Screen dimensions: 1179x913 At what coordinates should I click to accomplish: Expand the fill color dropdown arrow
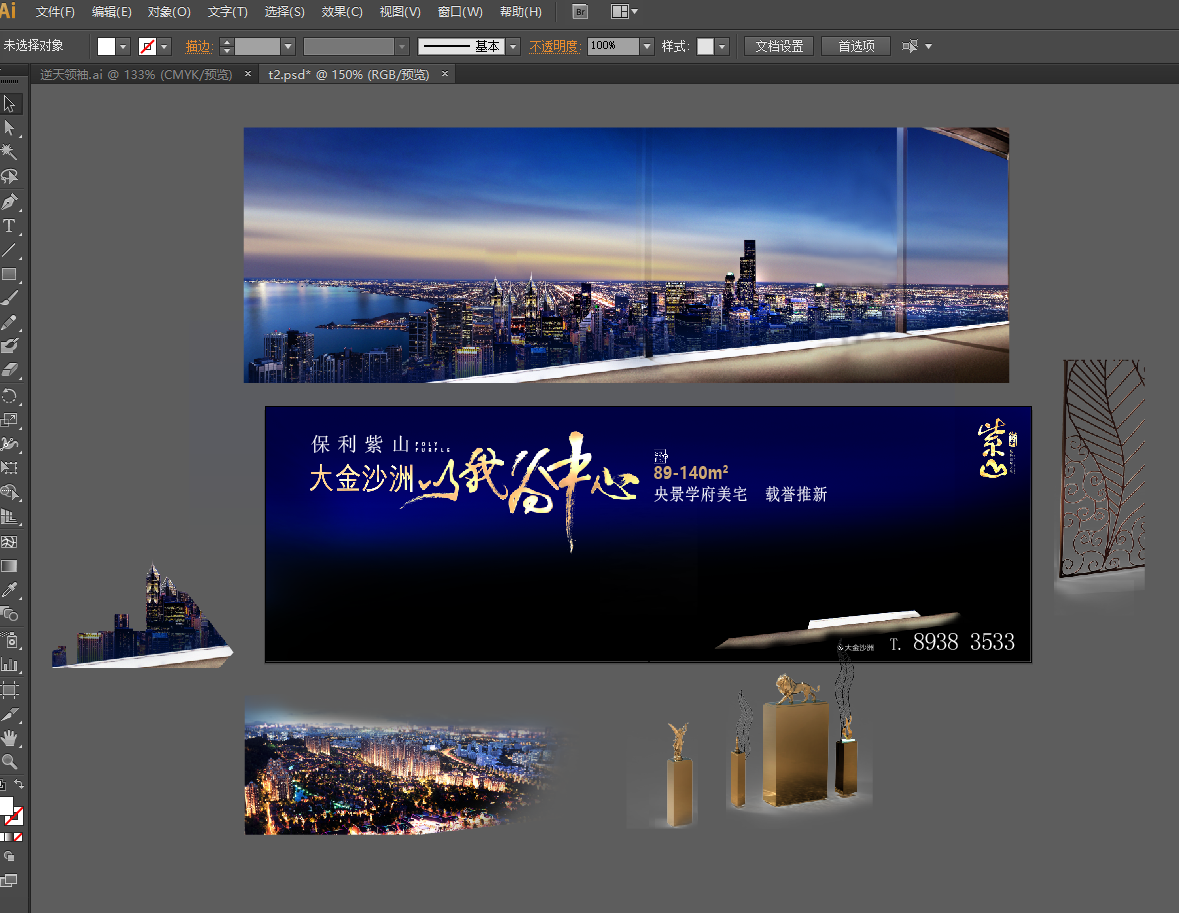[123, 47]
